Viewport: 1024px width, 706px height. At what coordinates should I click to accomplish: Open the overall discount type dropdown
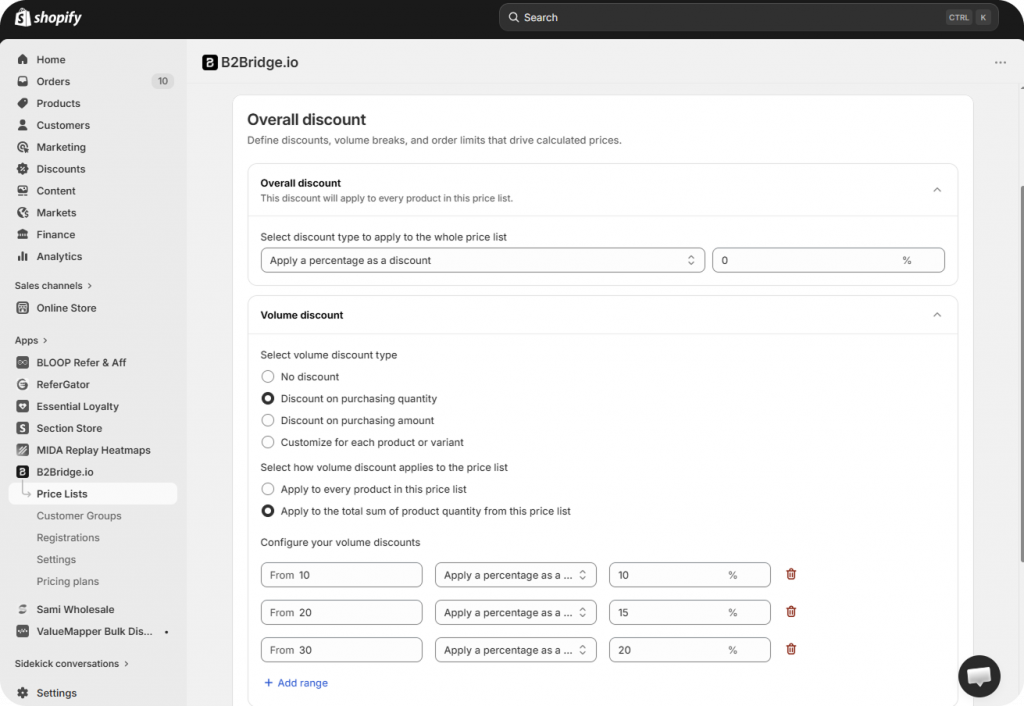483,260
